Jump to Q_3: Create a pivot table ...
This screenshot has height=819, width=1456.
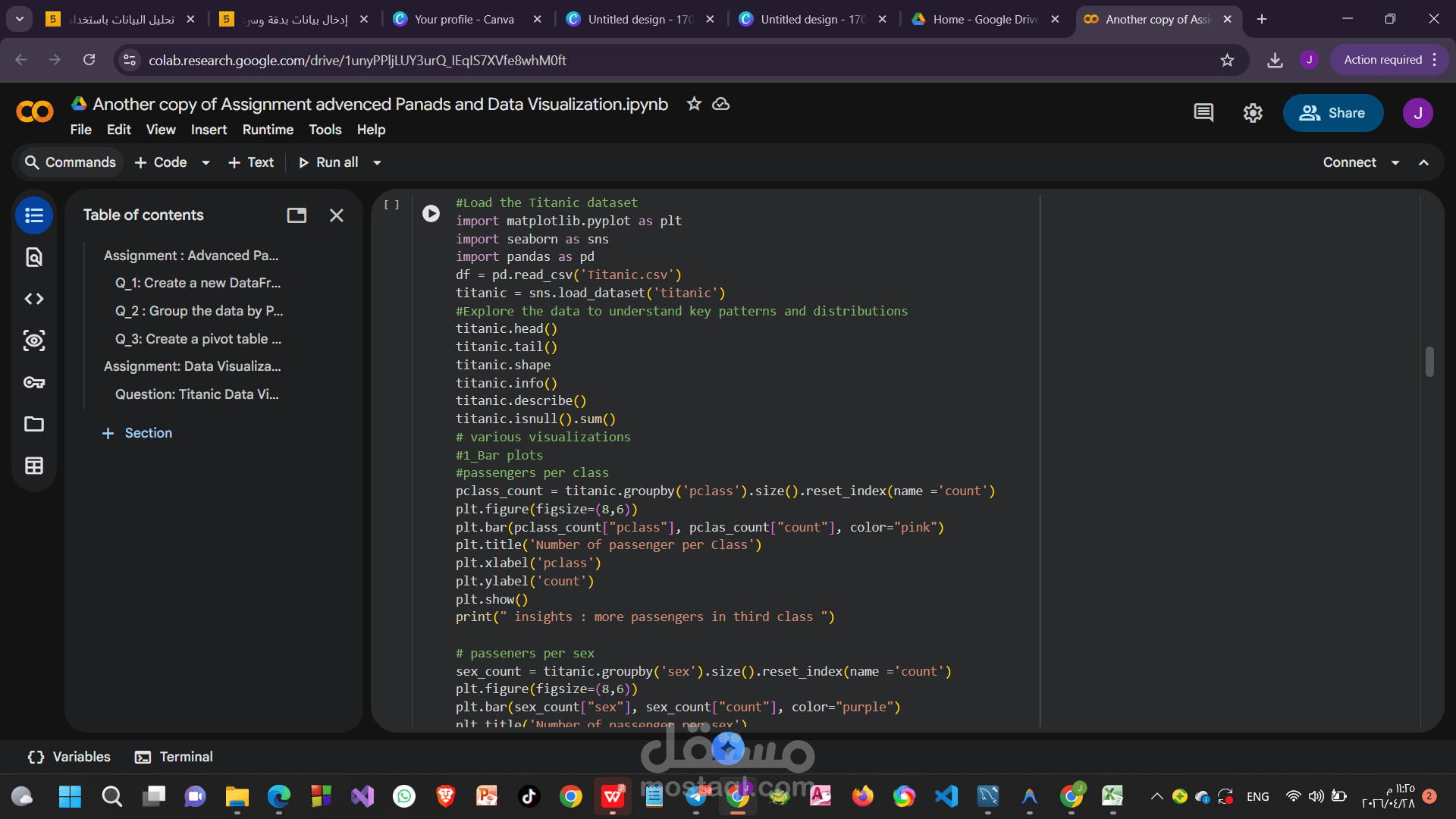(x=198, y=339)
